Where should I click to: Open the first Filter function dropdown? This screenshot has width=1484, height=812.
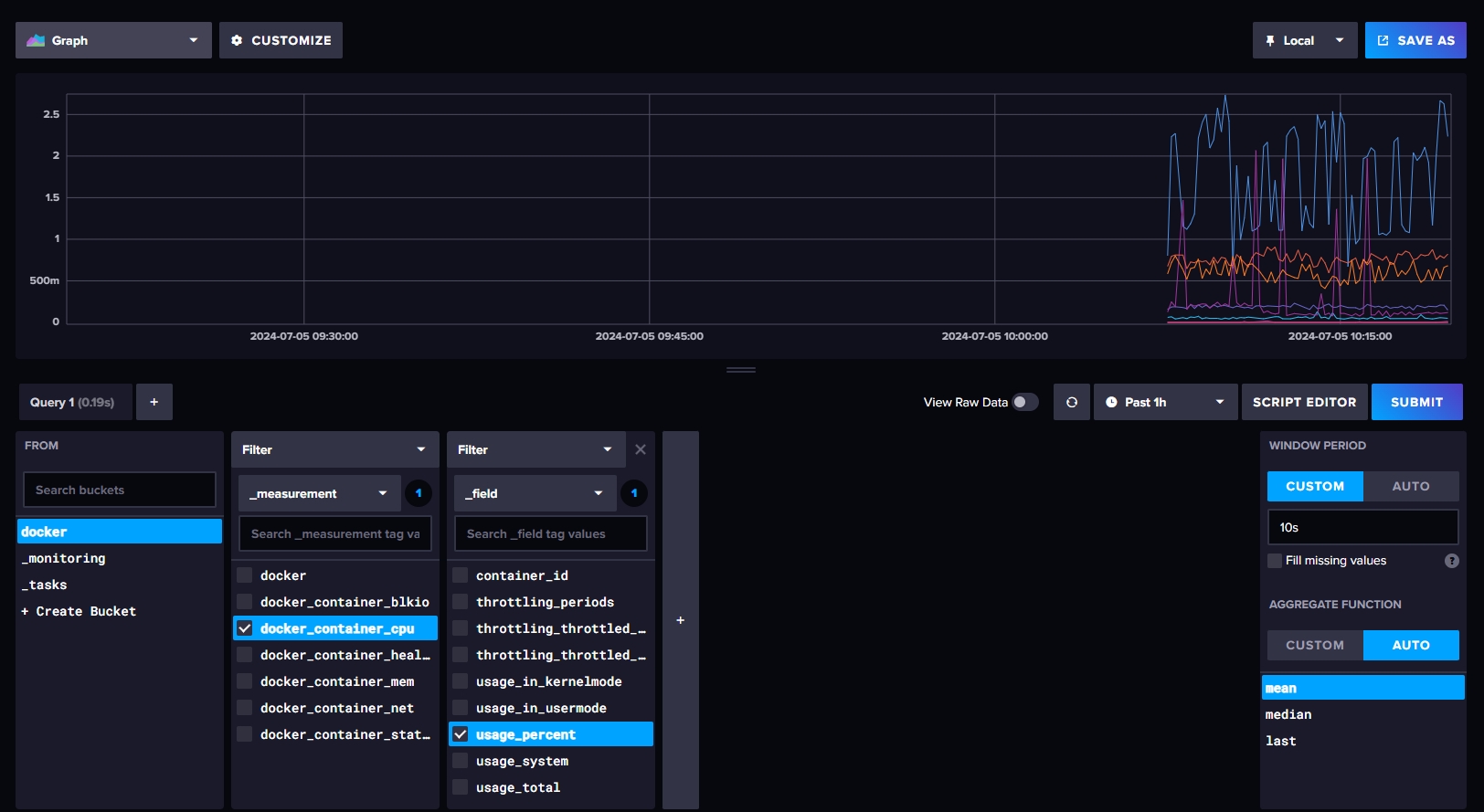[334, 449]
